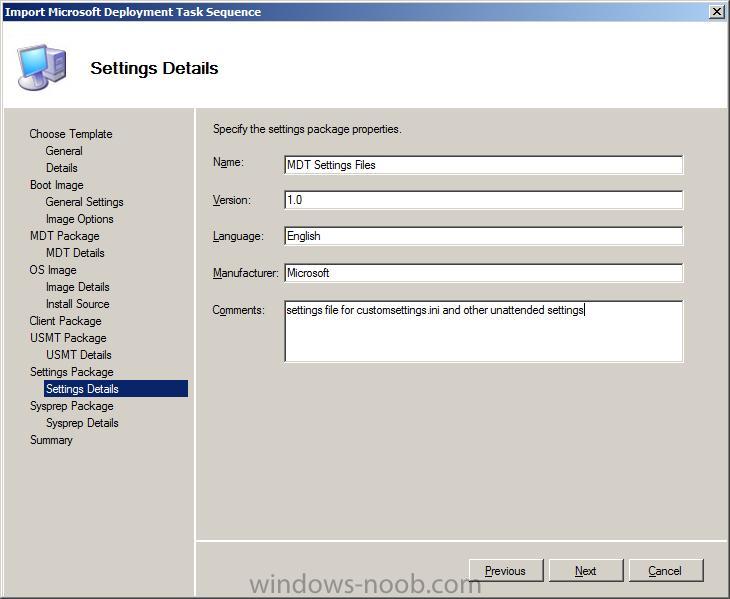The image size is (730, 599).
Task: Click the Settings Details page heading
Action: 154,68
